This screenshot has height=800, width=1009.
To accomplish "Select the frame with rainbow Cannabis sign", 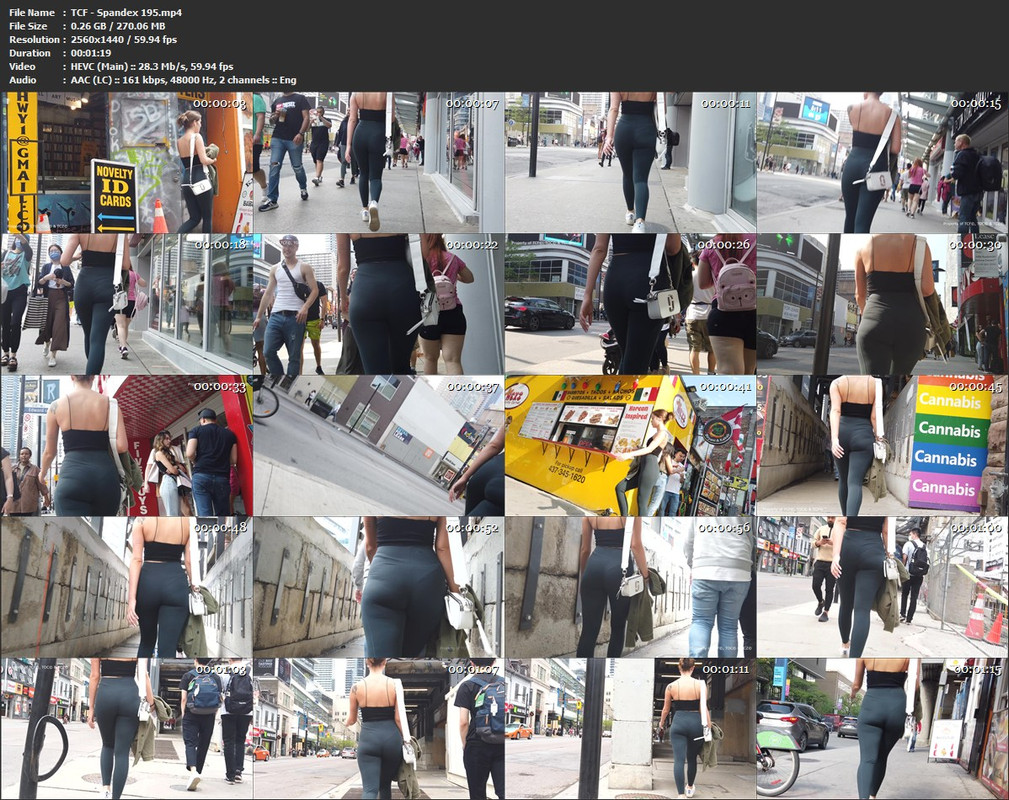I will [882, 445].
